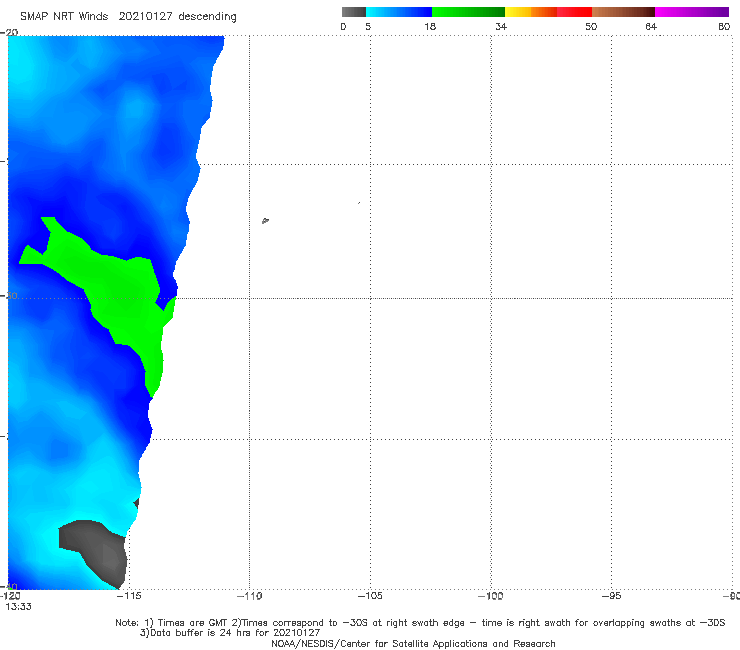Screen dimensions: 740x650
Task: Click the 'Data buffer is 24 hrs' note
Action: click(230, 633)
